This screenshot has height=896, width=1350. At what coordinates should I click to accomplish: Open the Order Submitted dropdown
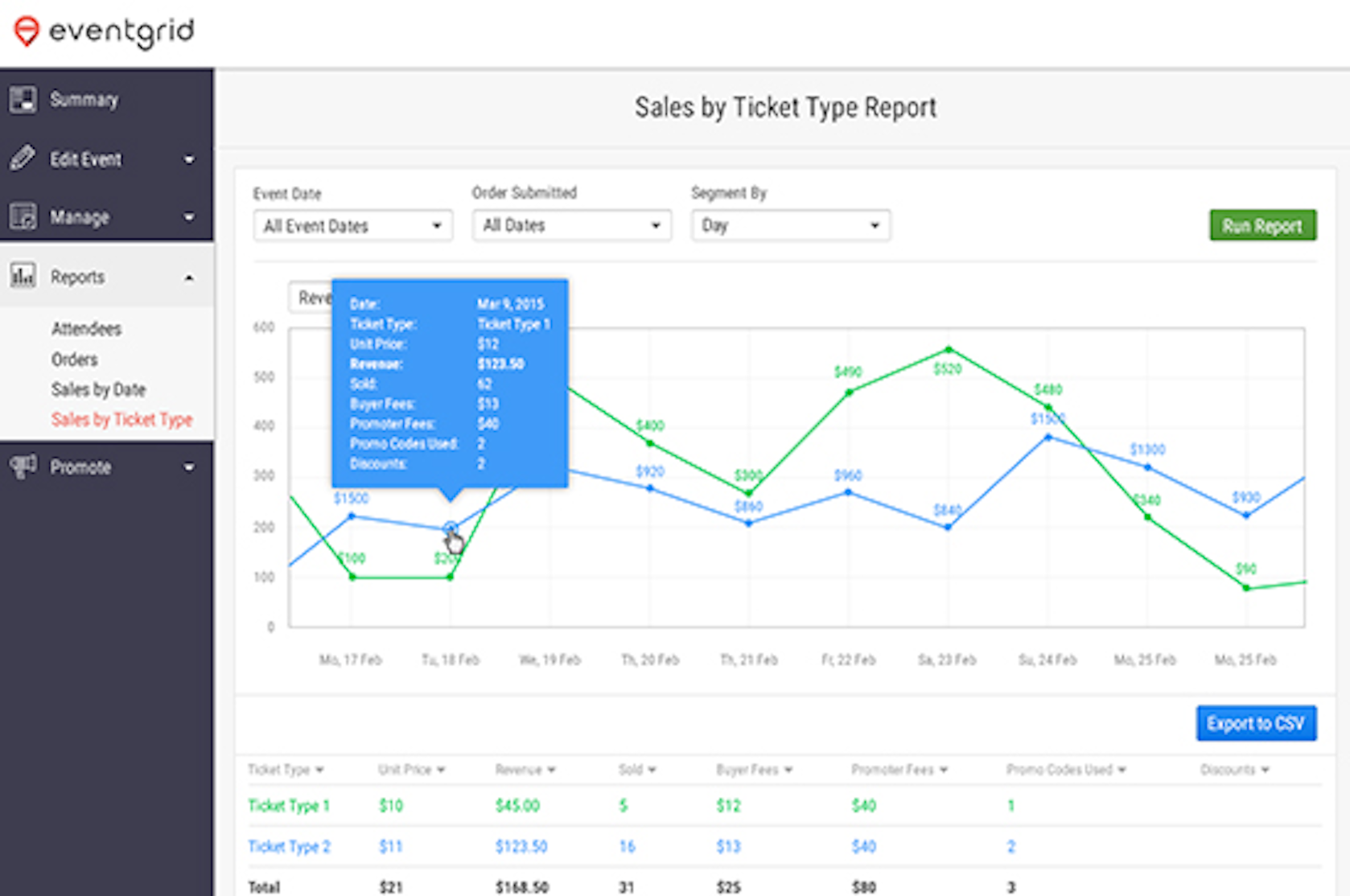tap(571, 225)
